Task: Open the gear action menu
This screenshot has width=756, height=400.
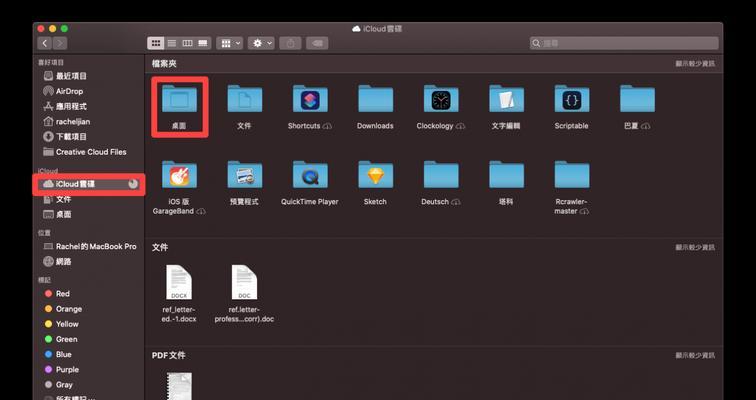Action: (x=261, y=43)
